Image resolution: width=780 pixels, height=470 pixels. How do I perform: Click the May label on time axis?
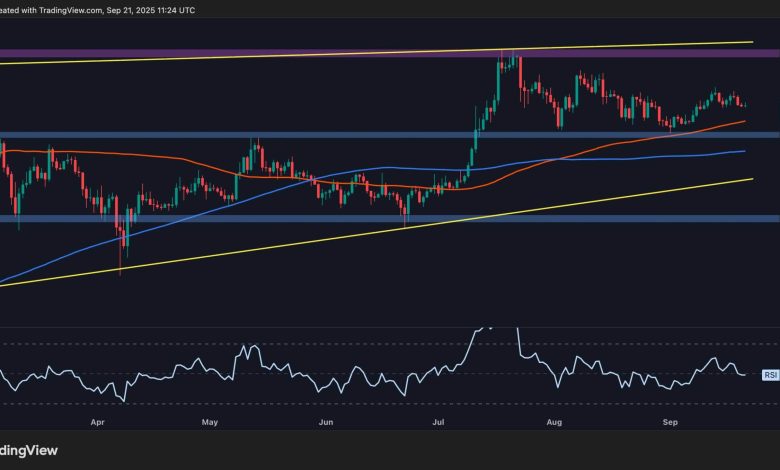[210, 422]
